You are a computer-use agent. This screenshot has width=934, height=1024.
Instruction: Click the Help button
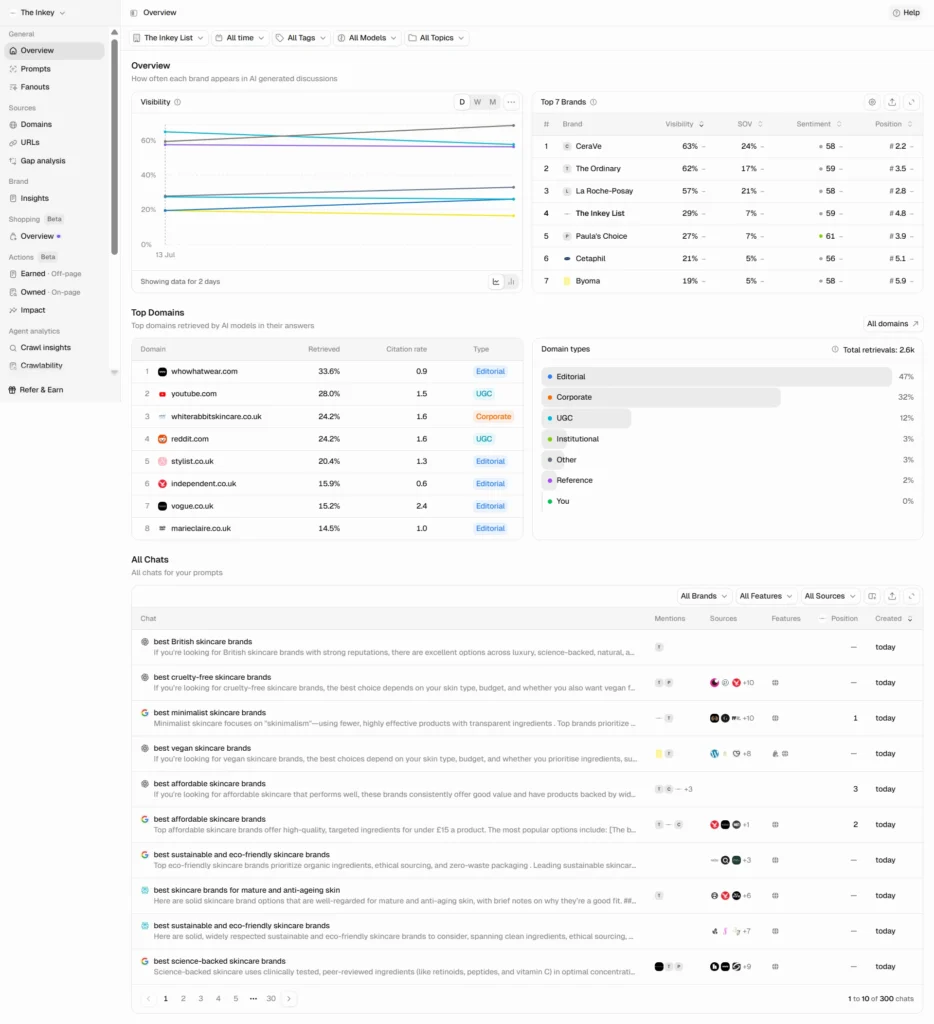[906, 12]
